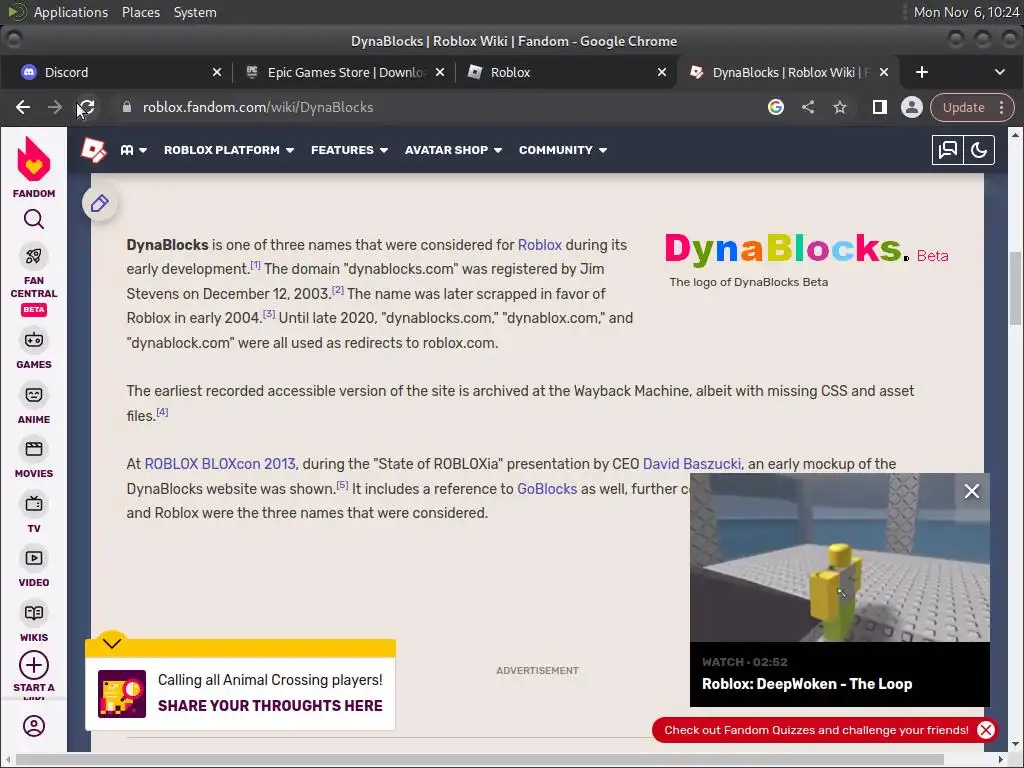This screenshot has width=1024, height=768.
Task: Share this page icon in Chrome
Action: pyautogui.click(x=808, y=107)
